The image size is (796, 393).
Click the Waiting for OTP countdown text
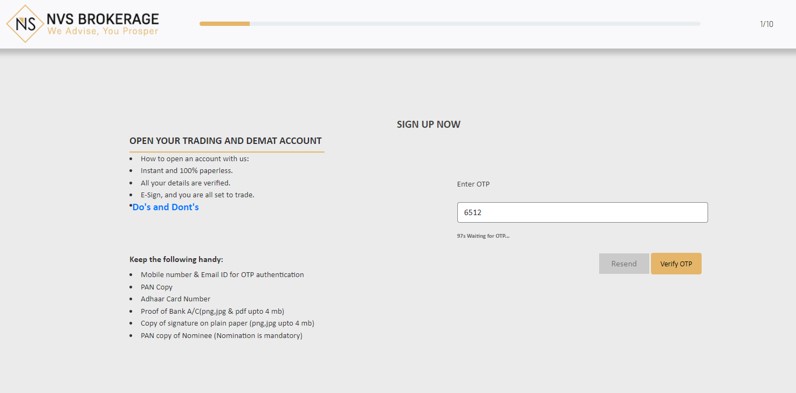click(x=483, y=236)
